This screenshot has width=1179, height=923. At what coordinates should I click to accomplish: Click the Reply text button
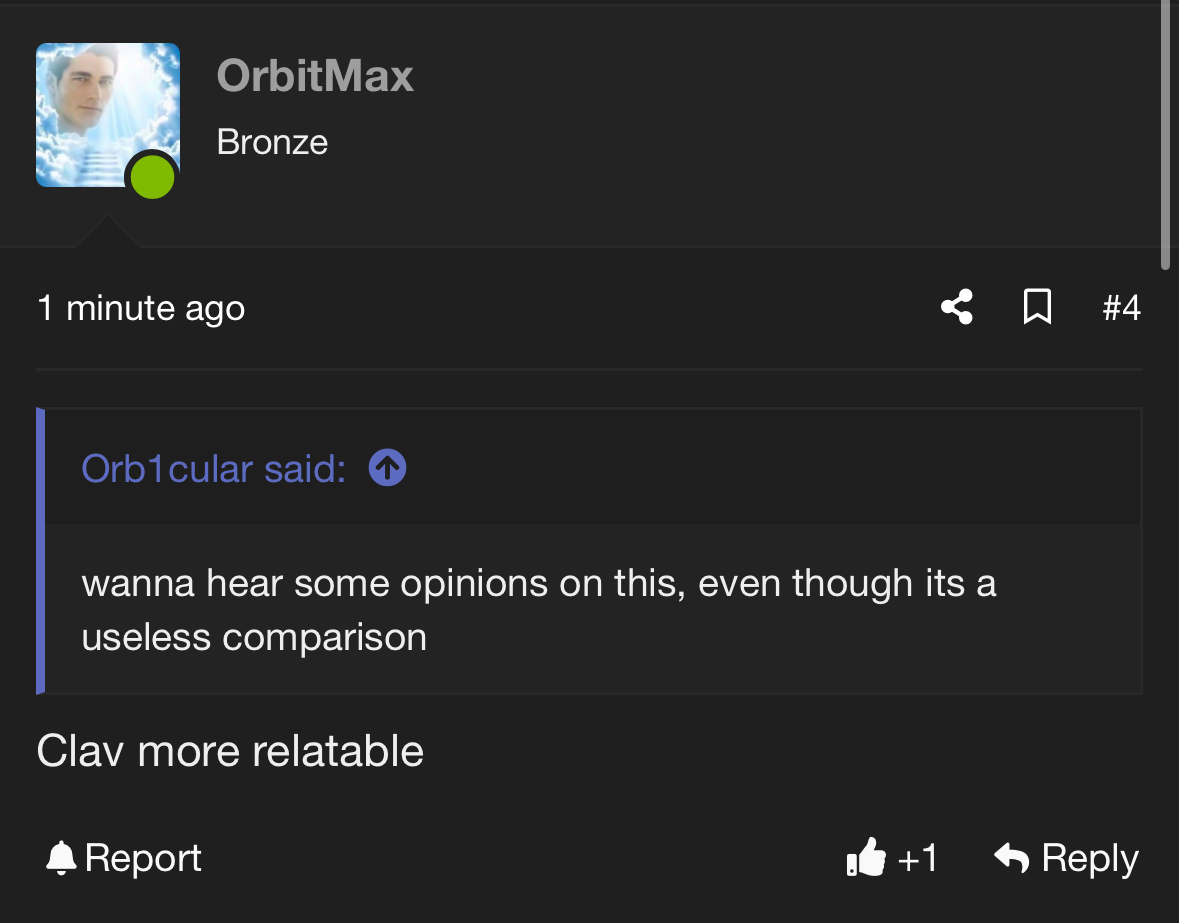coord(1090,858)
